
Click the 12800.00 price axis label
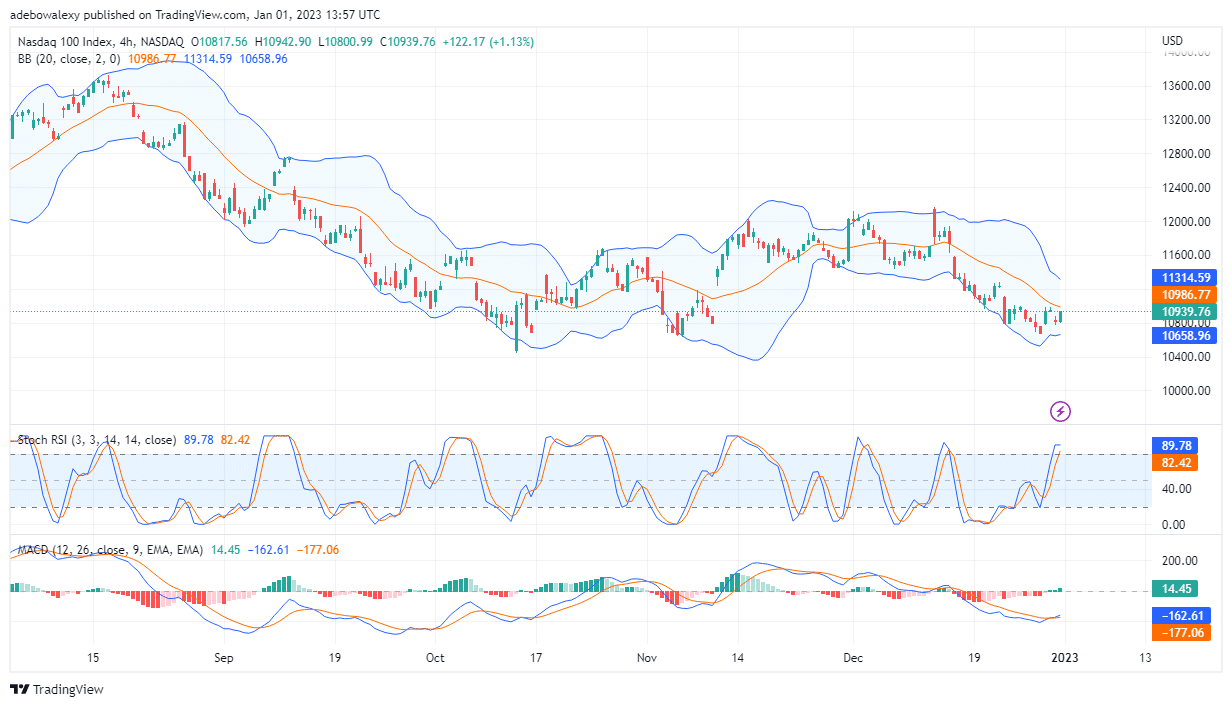tap(1186, 154)
